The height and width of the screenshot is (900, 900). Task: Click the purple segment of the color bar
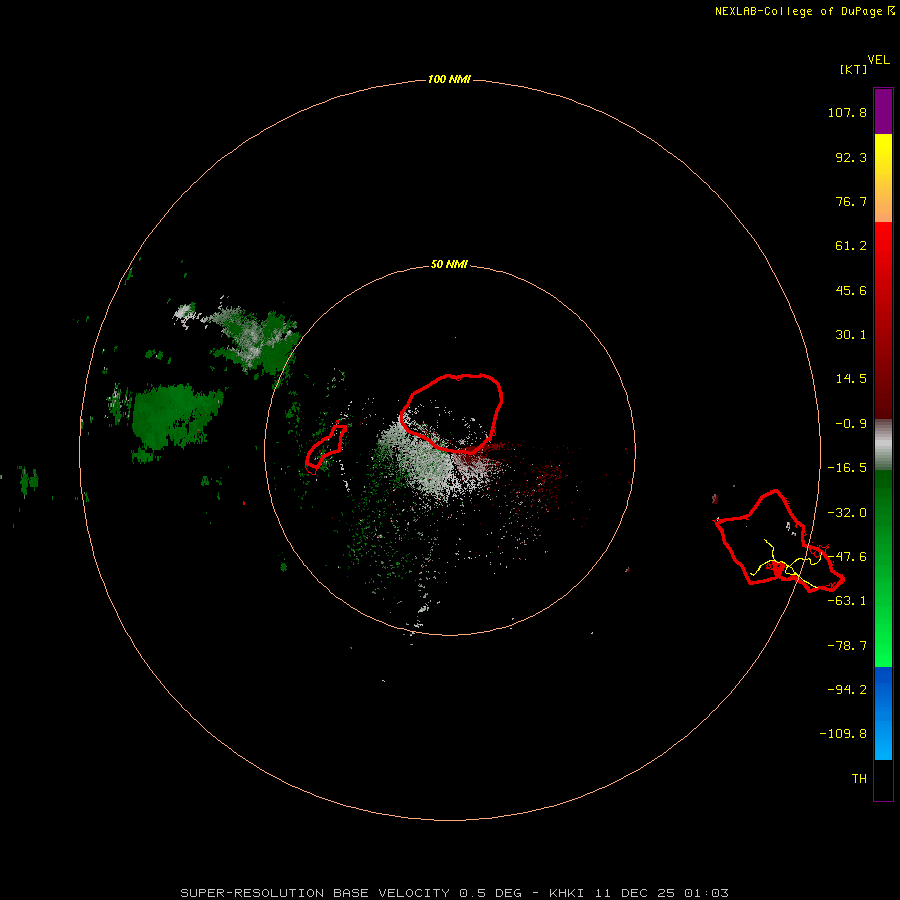tap(883, 111)
